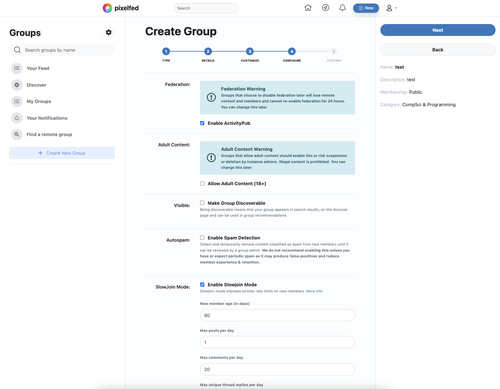This screenshot has height=389, width=500.
Task: Click the Category value CompSci & Programming
Action: (429, 105)
